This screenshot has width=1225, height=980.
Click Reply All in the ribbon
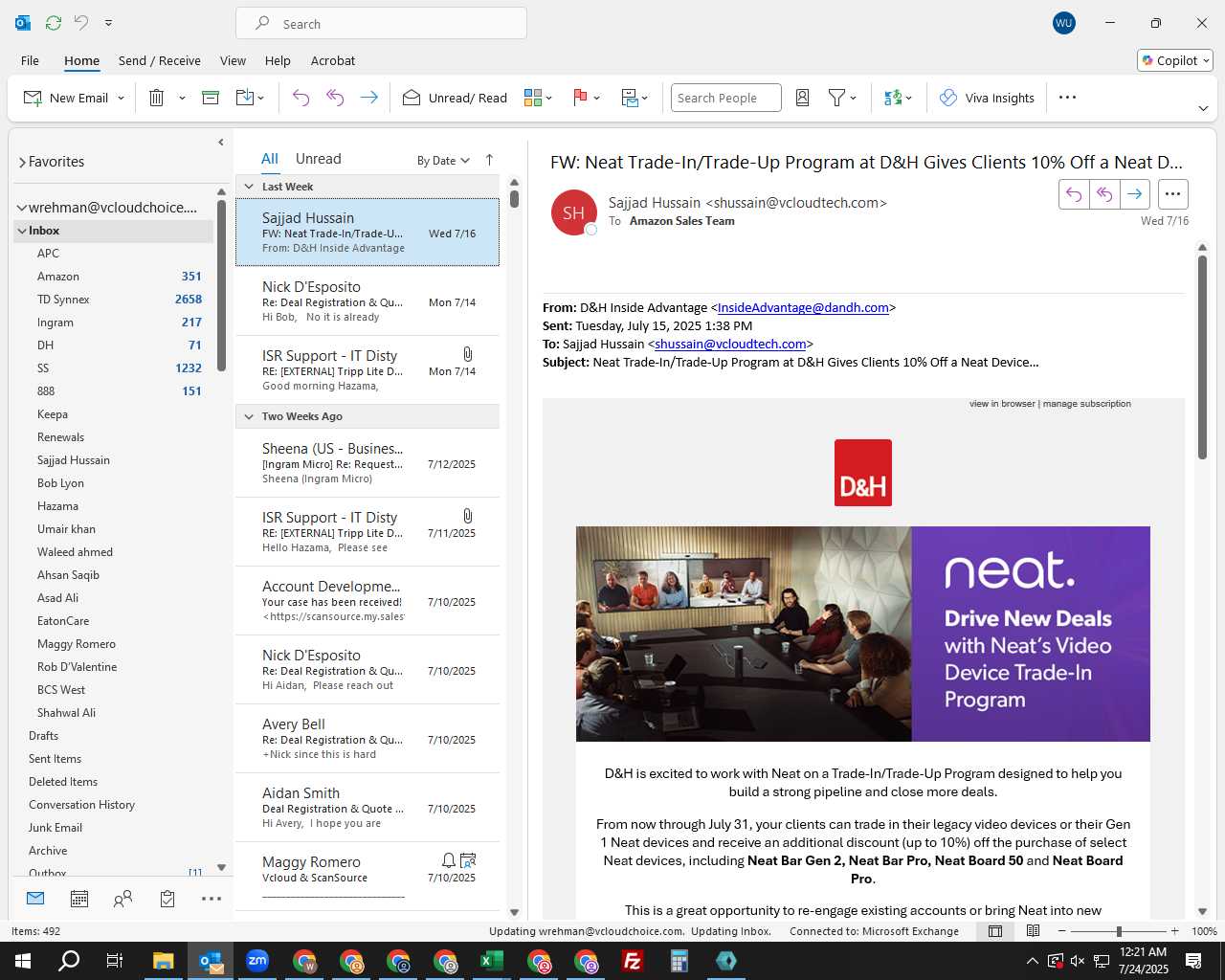pos(335,98)
